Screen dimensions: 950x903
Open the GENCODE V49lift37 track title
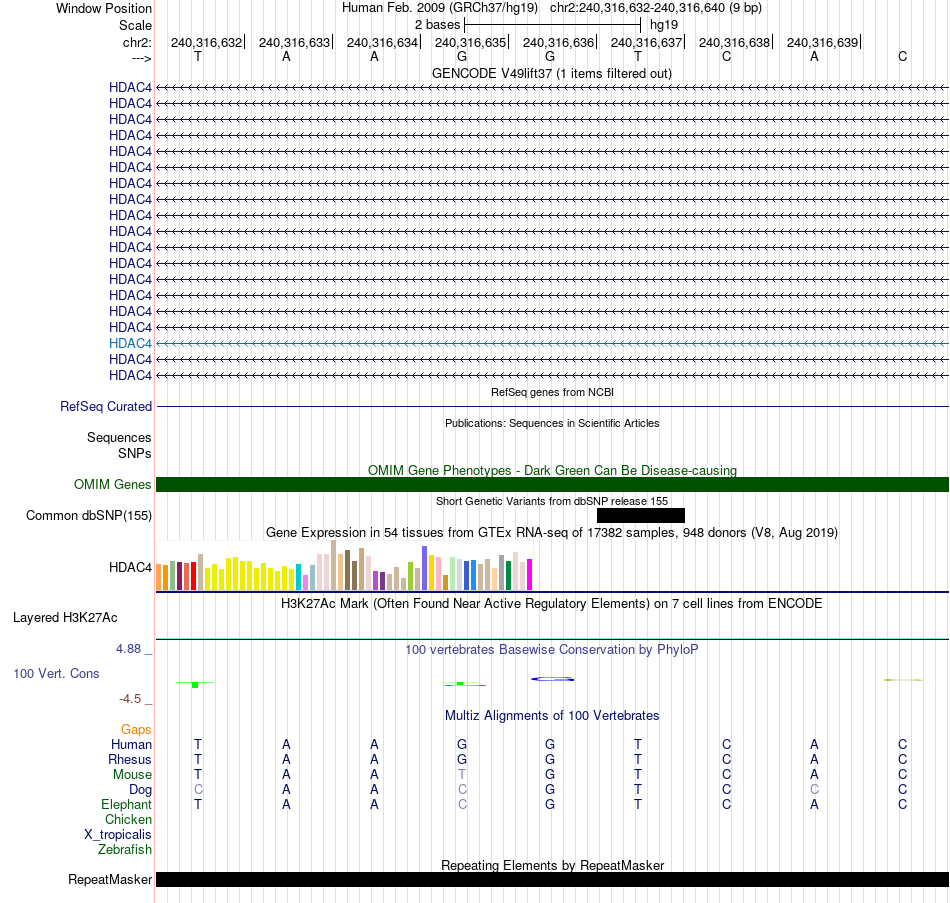tap(552, 73)
